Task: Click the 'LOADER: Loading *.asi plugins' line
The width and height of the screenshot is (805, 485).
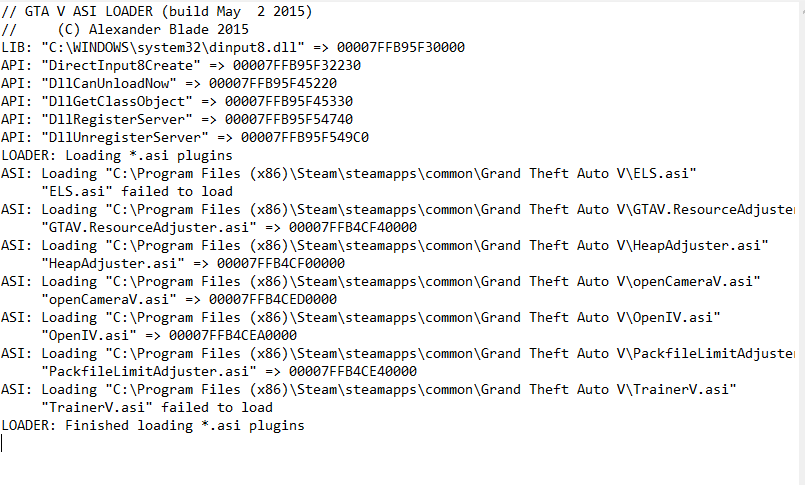Action: (117, 155)
